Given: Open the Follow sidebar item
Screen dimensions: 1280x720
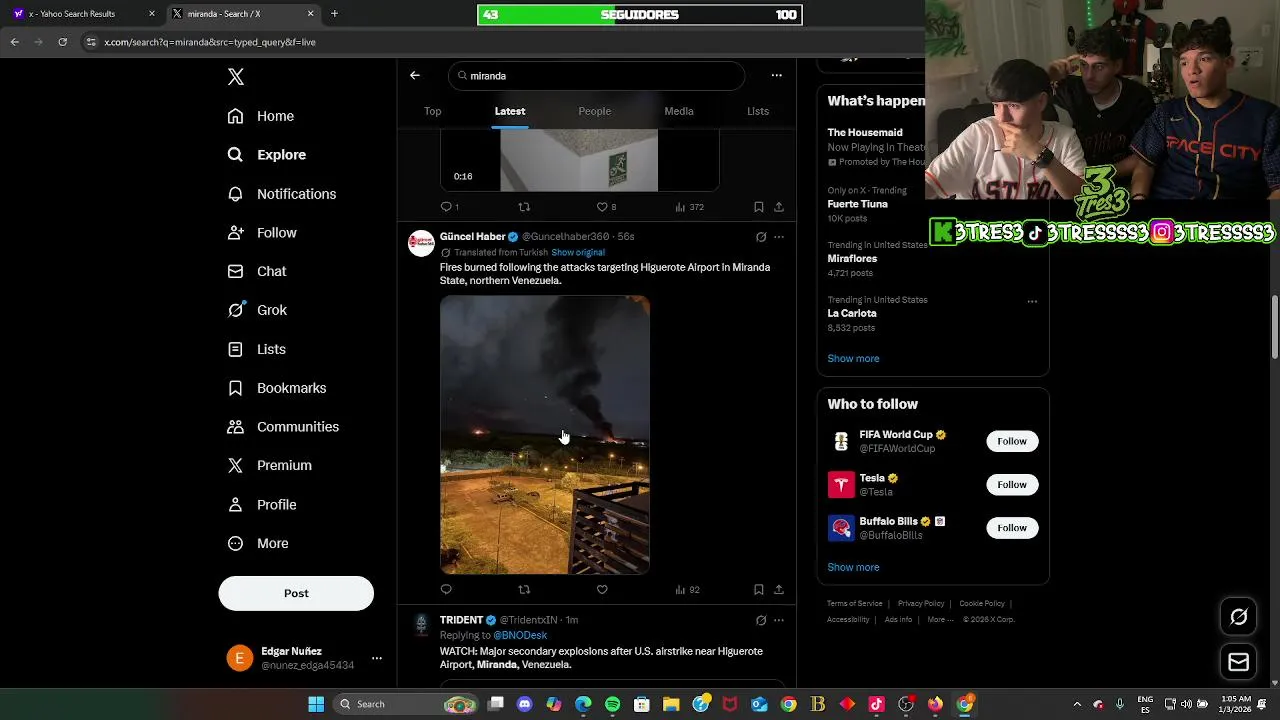Looking at the screenshot, I should 262,233.
